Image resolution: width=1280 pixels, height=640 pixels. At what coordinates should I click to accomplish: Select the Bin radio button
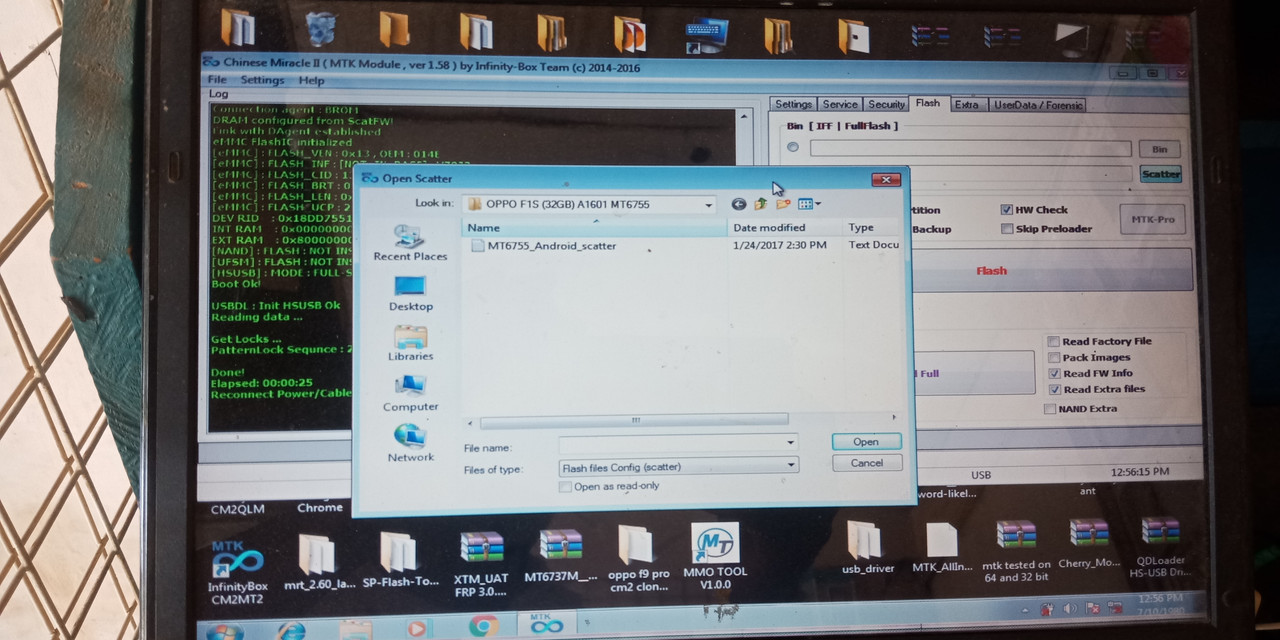[794, 148]
